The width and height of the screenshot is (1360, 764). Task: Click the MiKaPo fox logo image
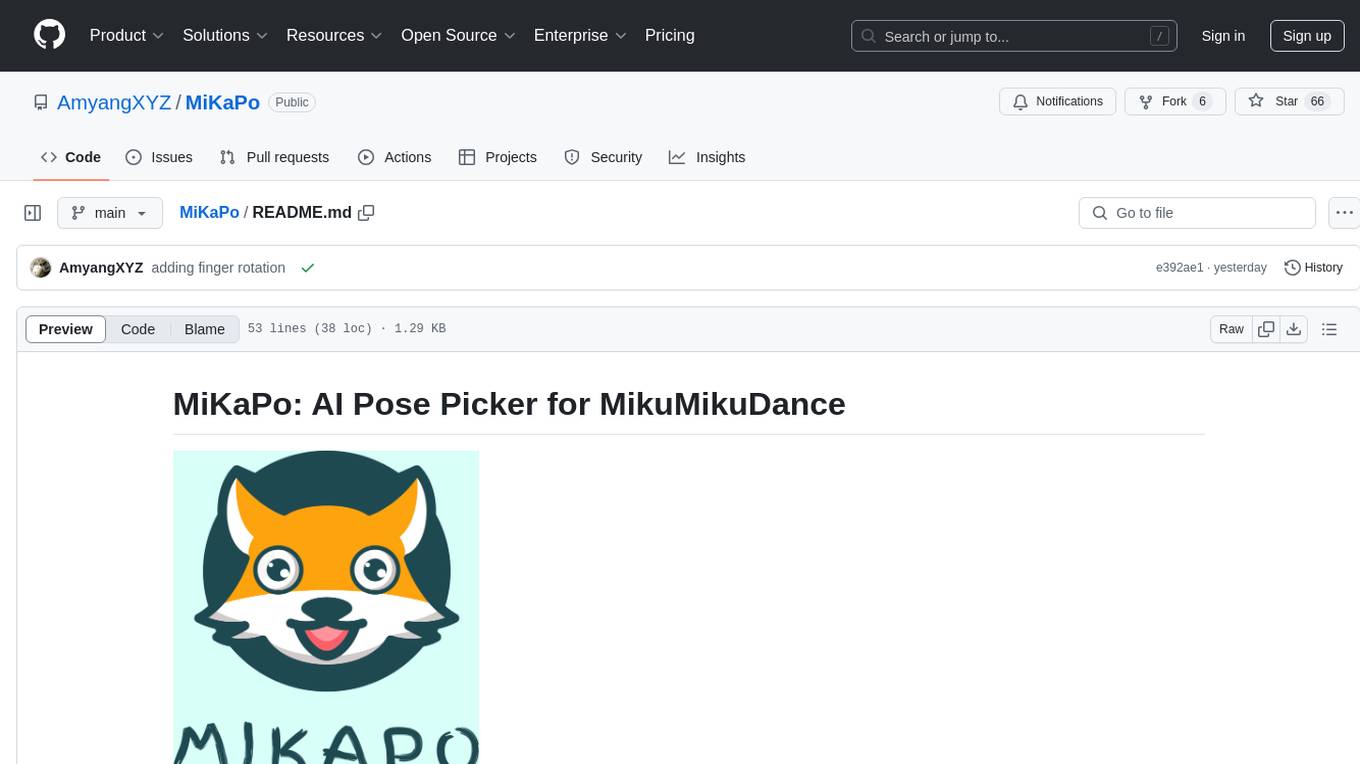326,607
